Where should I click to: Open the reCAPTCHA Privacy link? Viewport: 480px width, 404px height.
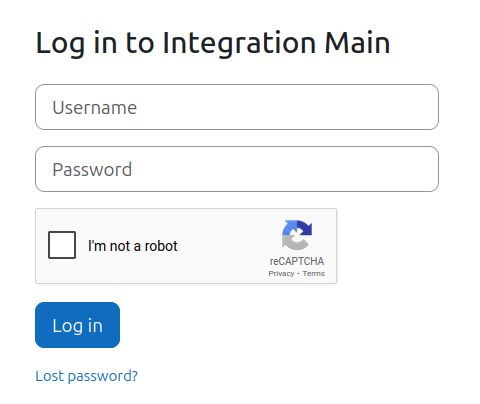click(x=281, y=273)
